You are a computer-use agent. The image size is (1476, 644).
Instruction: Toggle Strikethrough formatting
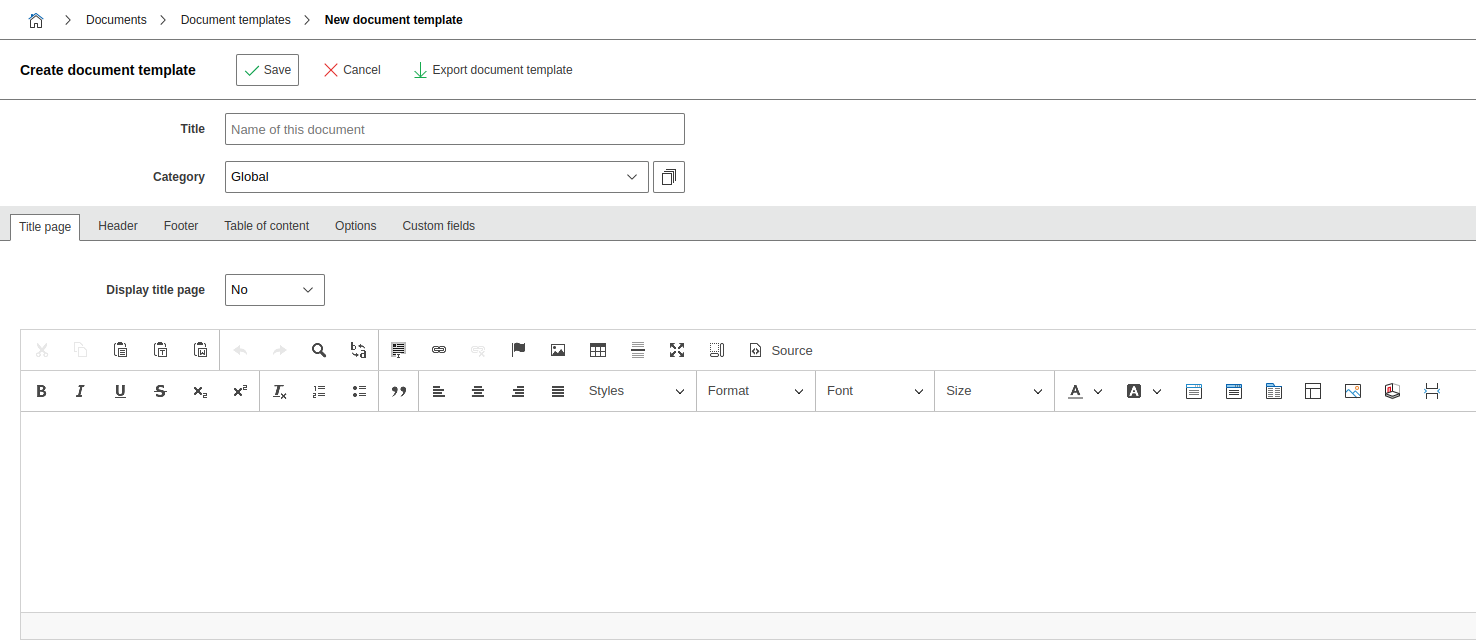click(x=160, y=391)
